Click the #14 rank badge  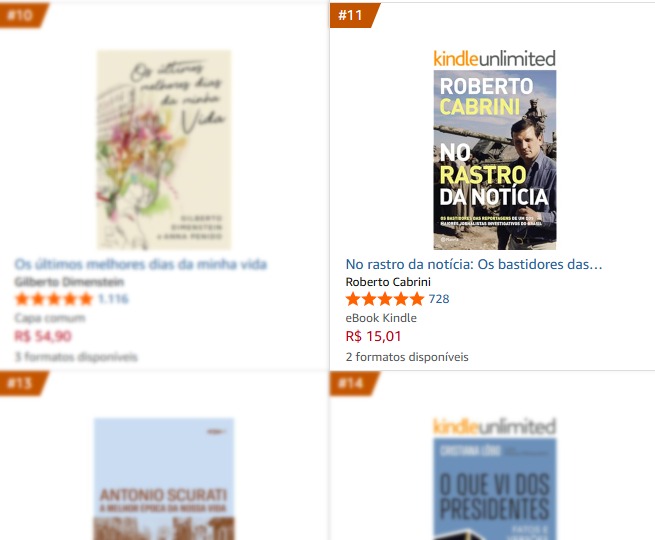pyautogui.click(x=353, y=383)
